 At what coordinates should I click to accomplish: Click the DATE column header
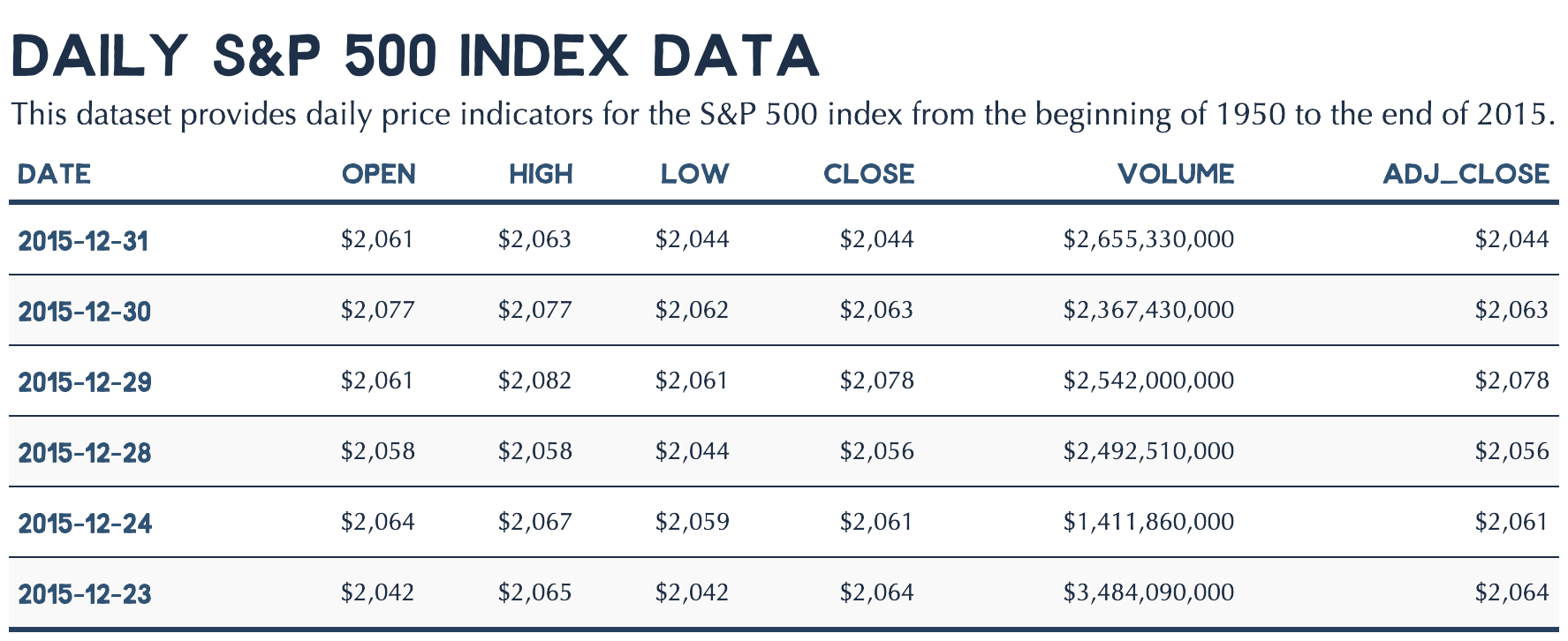(x=54, y=174)
